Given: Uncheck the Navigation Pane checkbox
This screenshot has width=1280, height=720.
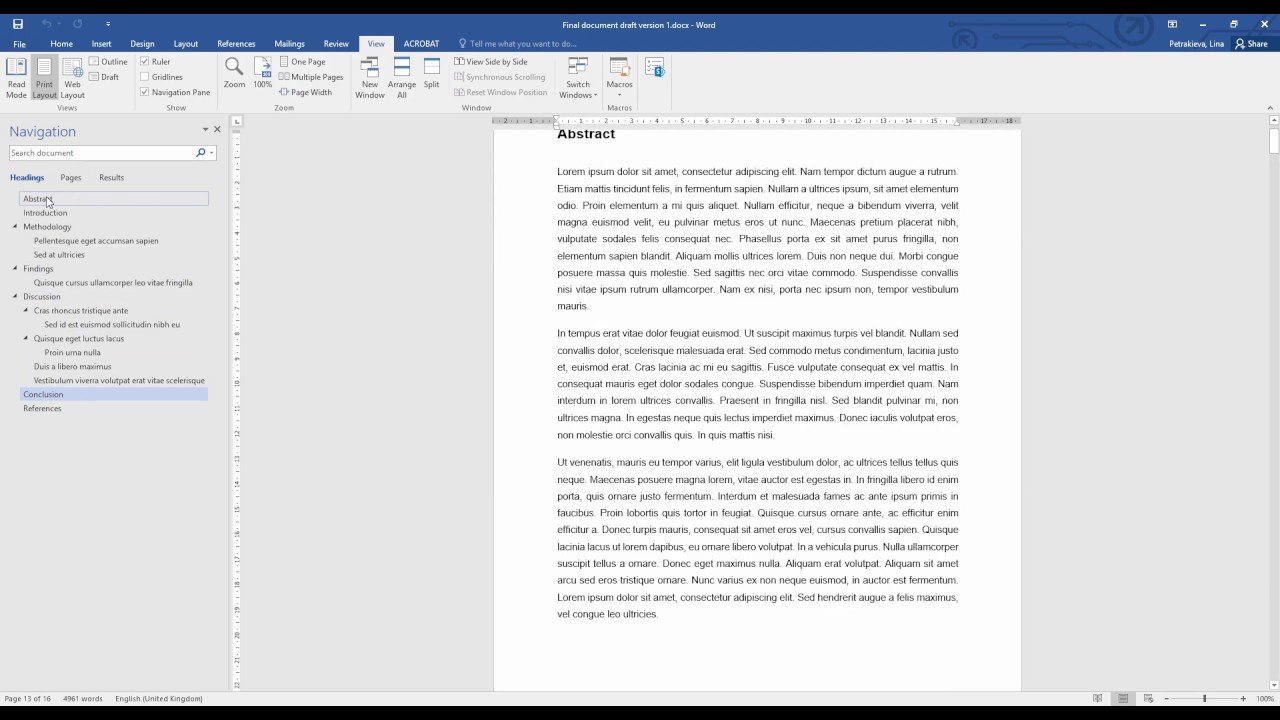Looking at the screenshot, I should (x=145, y=92).
